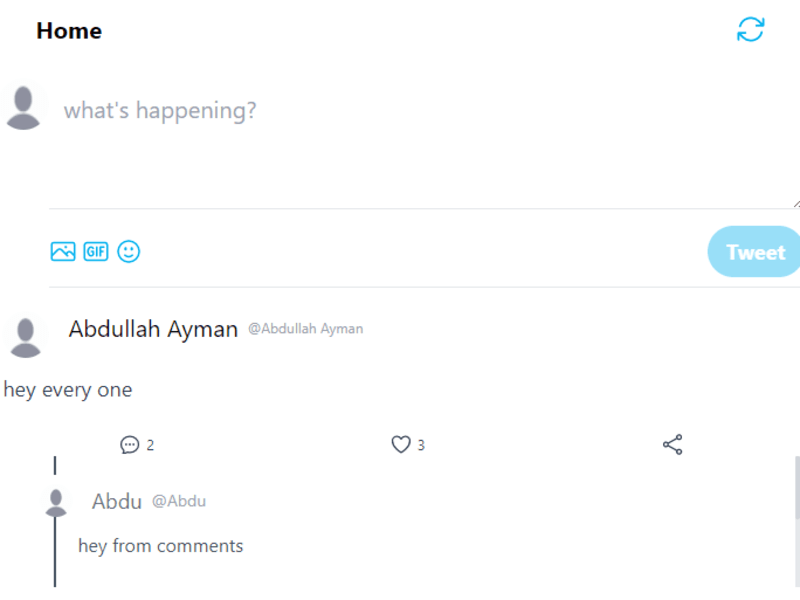The image size is (800, 600).
Task: Click the @Abdu handle
Action: coord(179,501)
